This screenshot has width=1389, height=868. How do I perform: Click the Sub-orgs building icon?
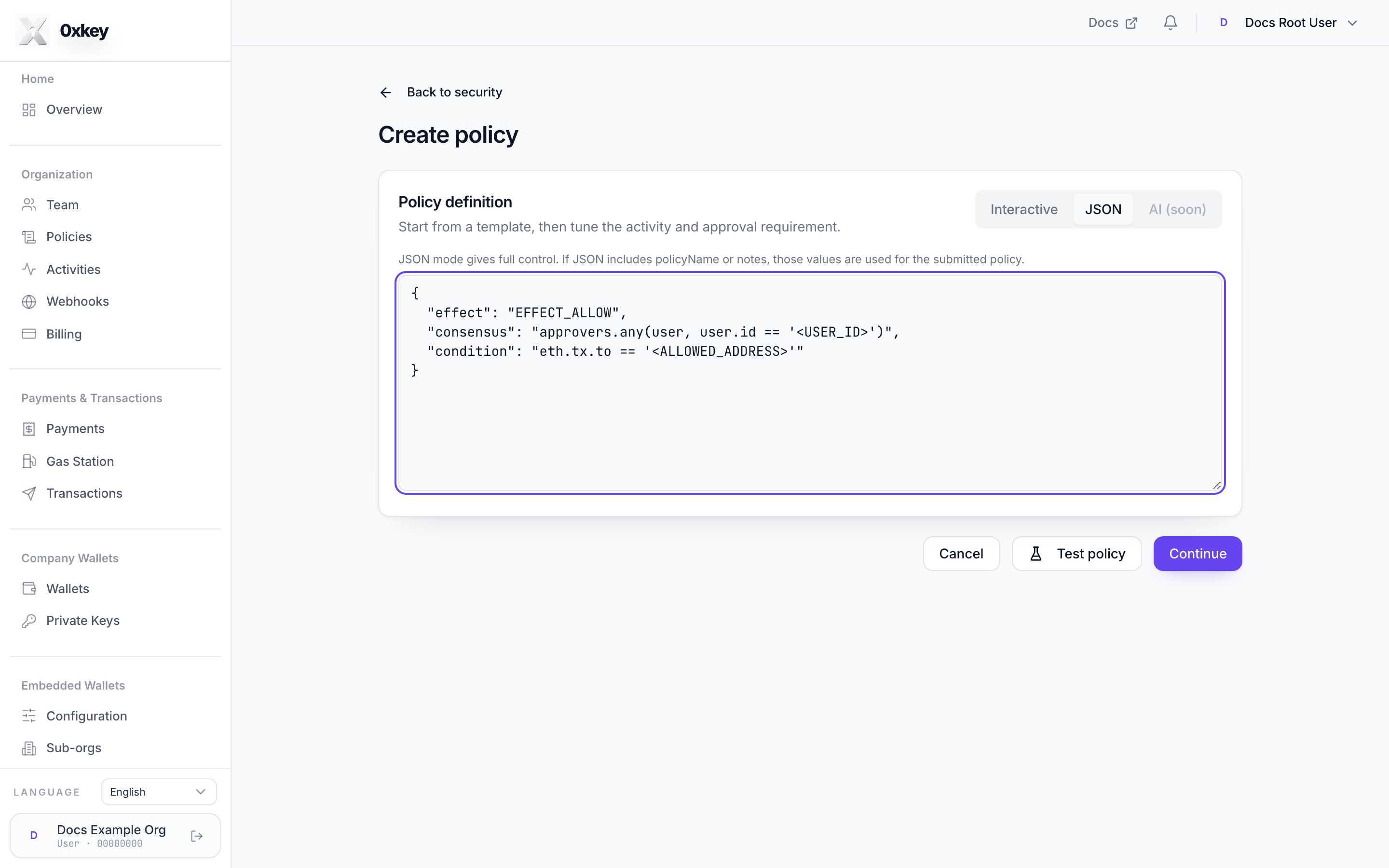pyautogui.click(x=29, y=748)
